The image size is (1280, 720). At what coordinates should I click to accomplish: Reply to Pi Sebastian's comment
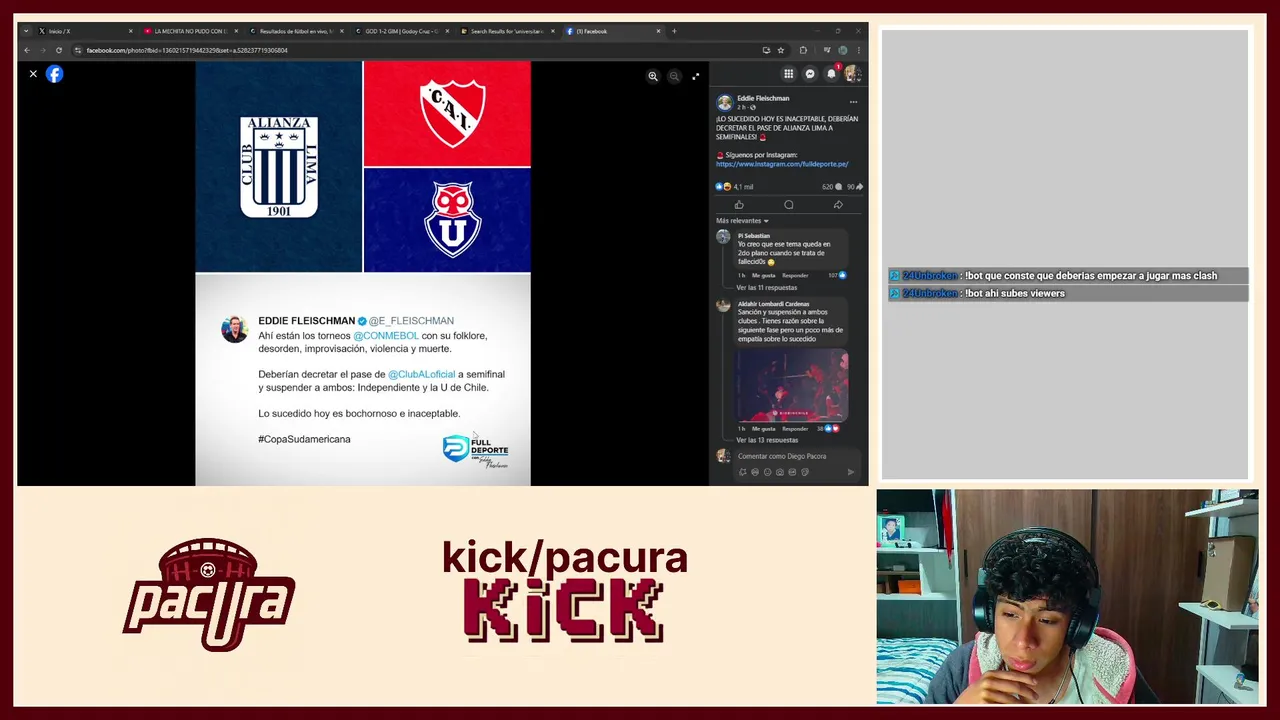coord(795,275)
